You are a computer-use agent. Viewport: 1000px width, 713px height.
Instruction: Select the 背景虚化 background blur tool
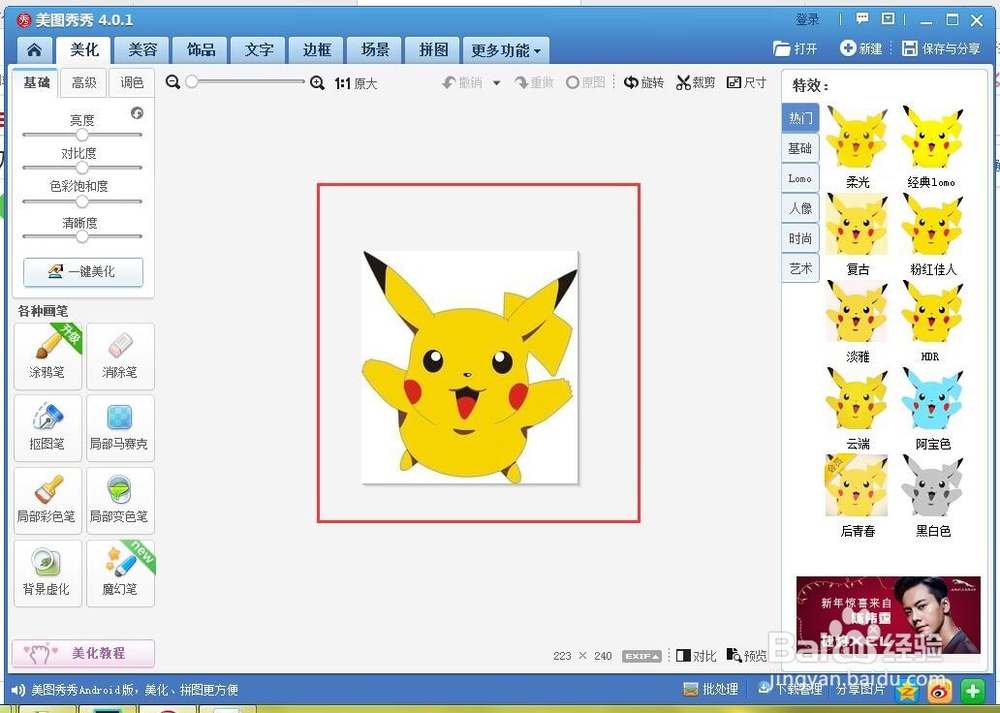point(48,573)
